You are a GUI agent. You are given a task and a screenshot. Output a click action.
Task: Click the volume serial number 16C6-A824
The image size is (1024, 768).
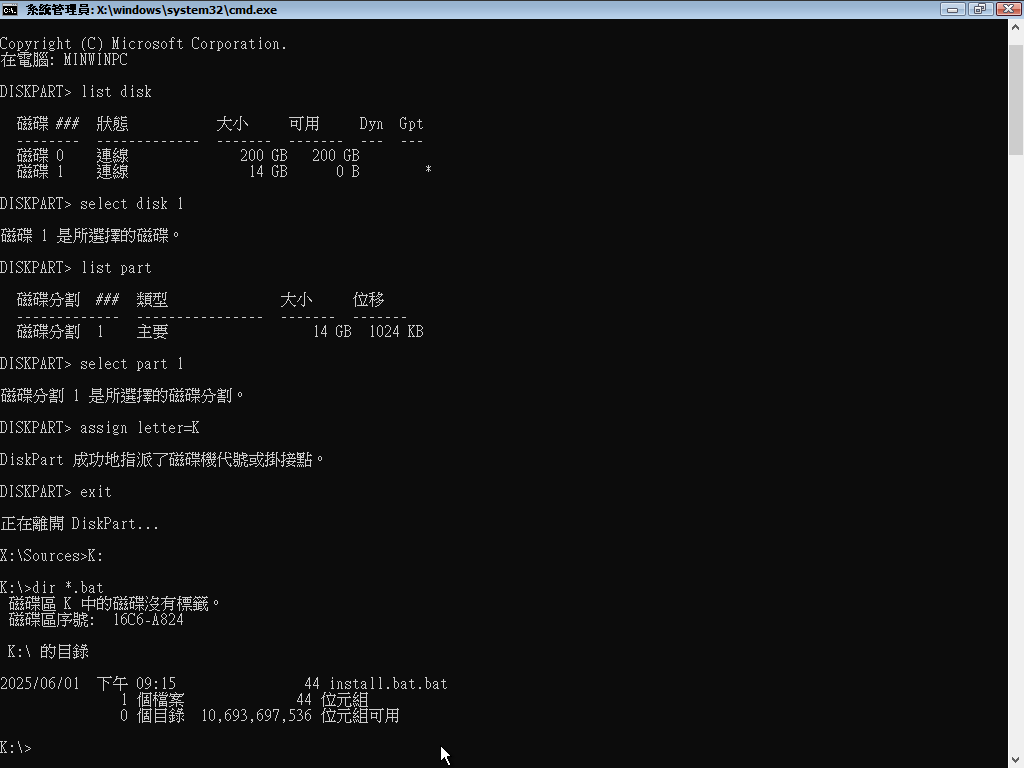(x=148, y=620)
